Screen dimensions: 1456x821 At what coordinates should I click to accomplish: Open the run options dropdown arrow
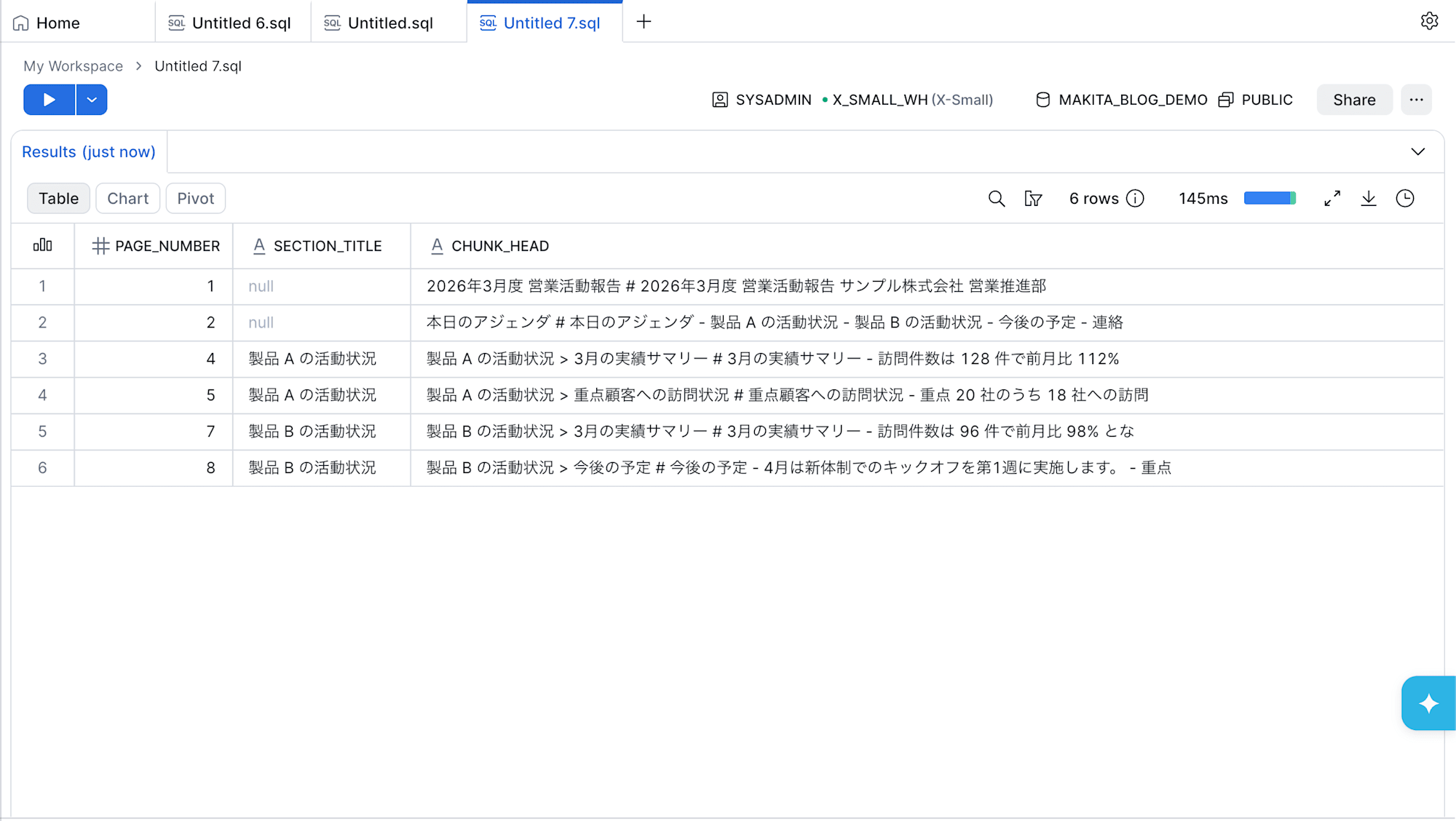click(92, 100)
